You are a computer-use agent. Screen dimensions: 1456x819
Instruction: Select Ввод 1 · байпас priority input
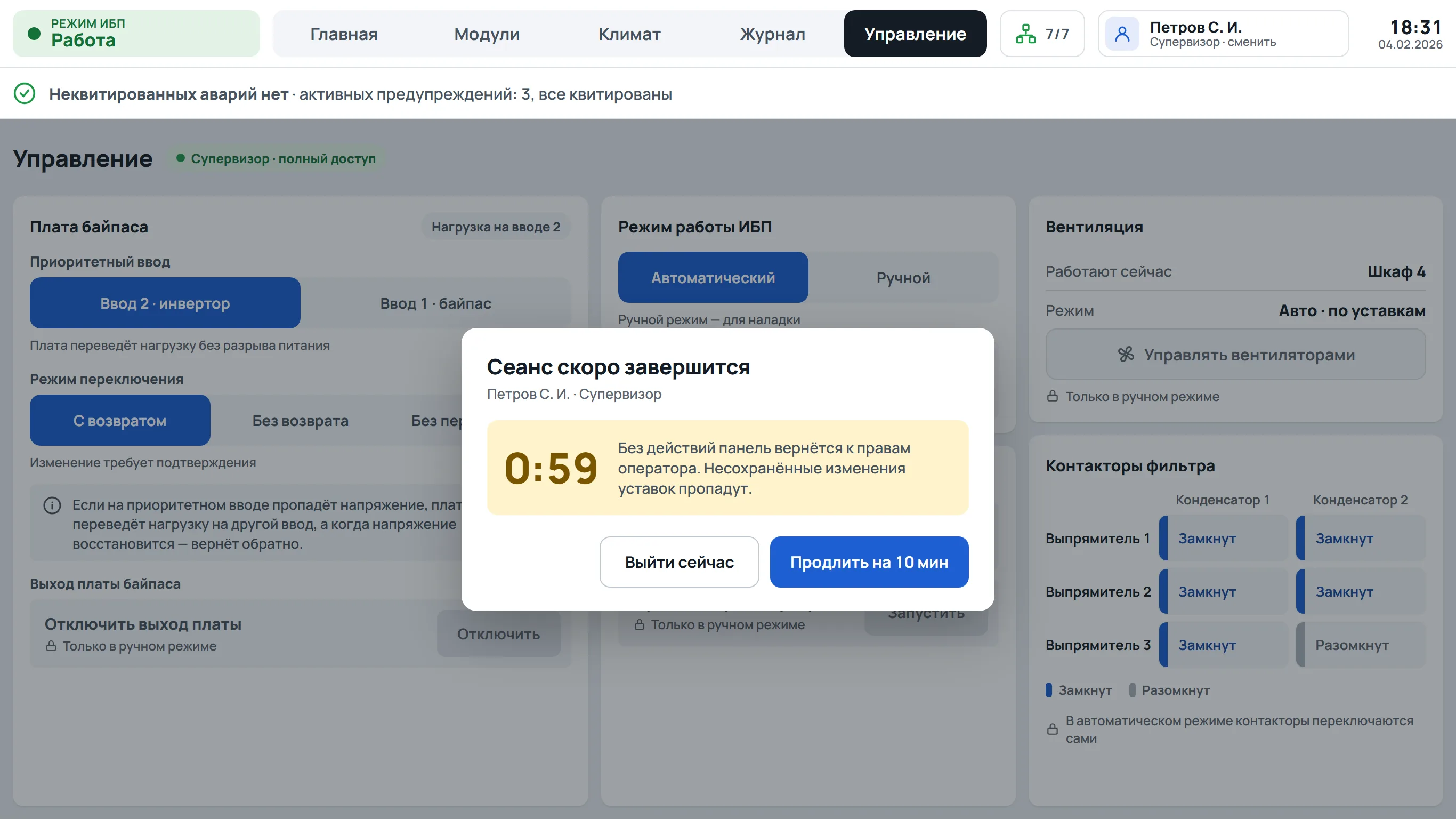[436, 303]
